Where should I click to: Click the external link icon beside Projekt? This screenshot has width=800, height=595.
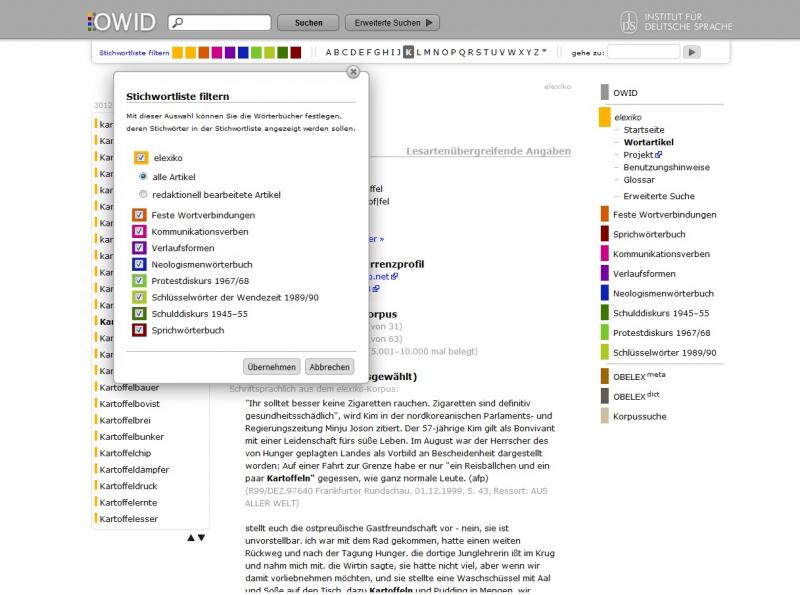[x=659, y=155]
